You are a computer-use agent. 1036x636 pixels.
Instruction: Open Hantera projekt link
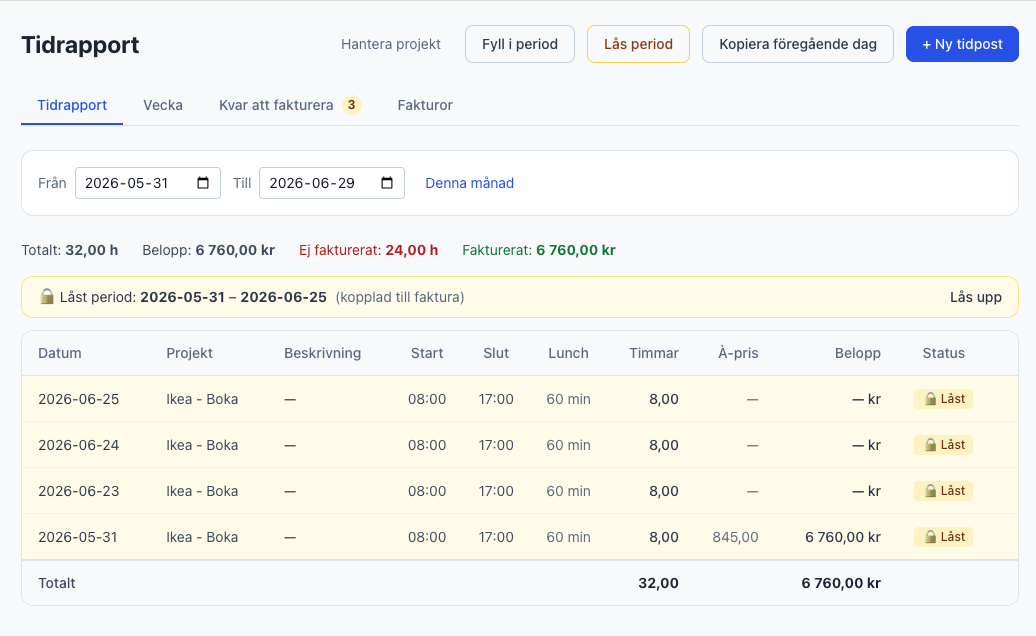(390, 44)
